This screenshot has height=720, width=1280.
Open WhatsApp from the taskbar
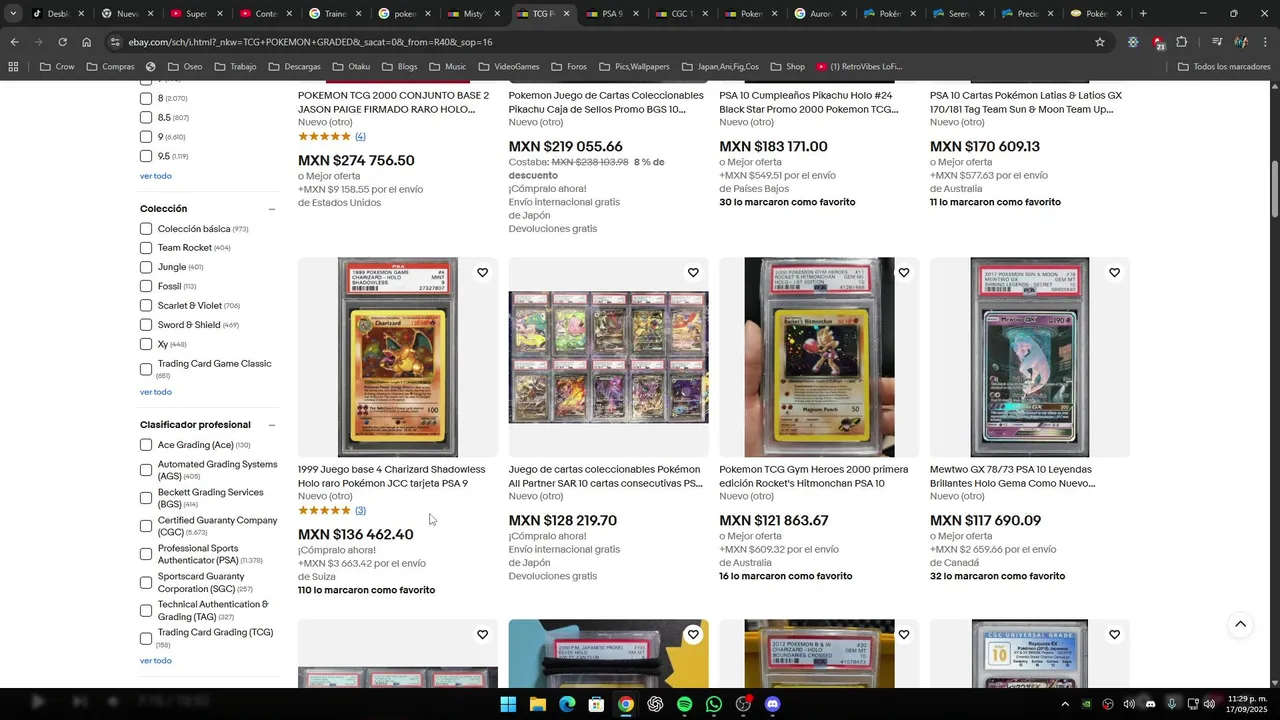(713, 704)
